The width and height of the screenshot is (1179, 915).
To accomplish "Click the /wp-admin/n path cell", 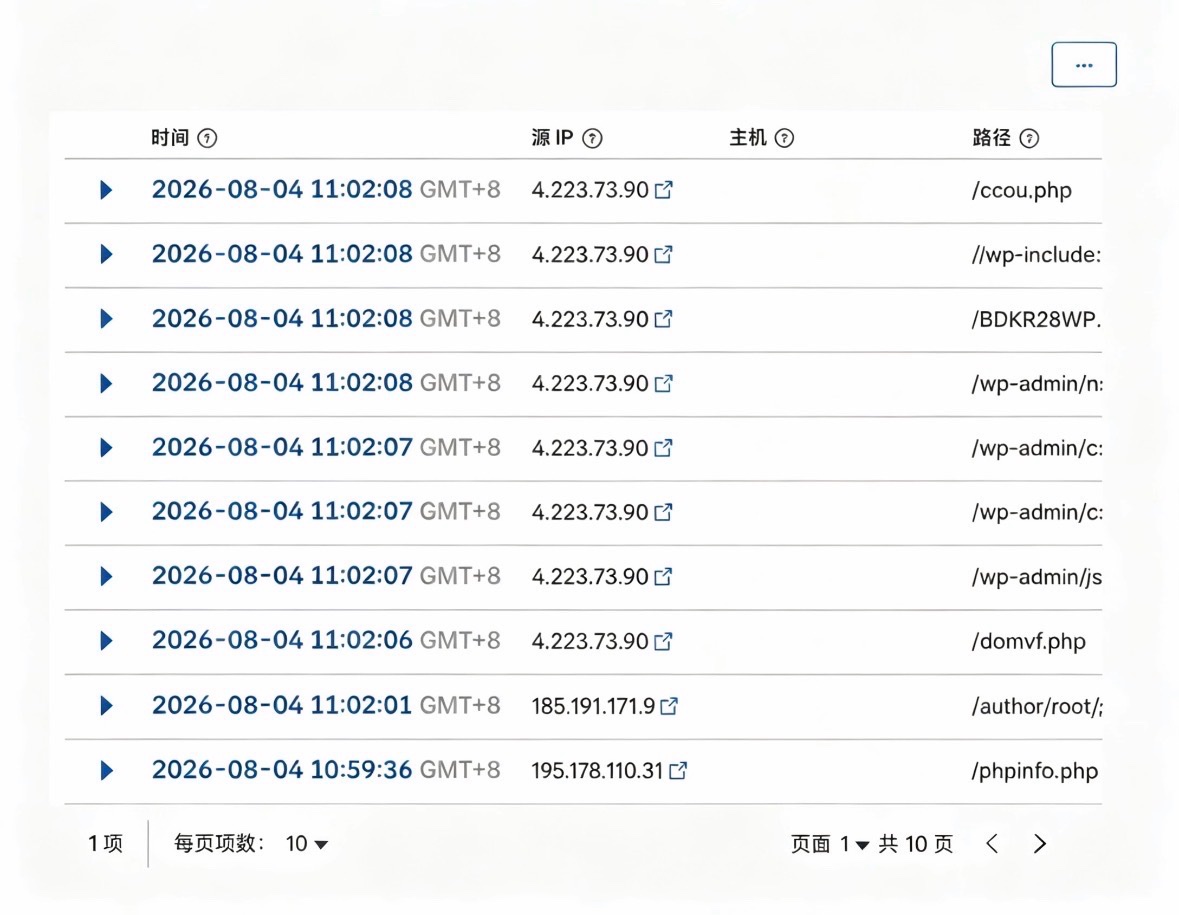I will click(1037, 384).
